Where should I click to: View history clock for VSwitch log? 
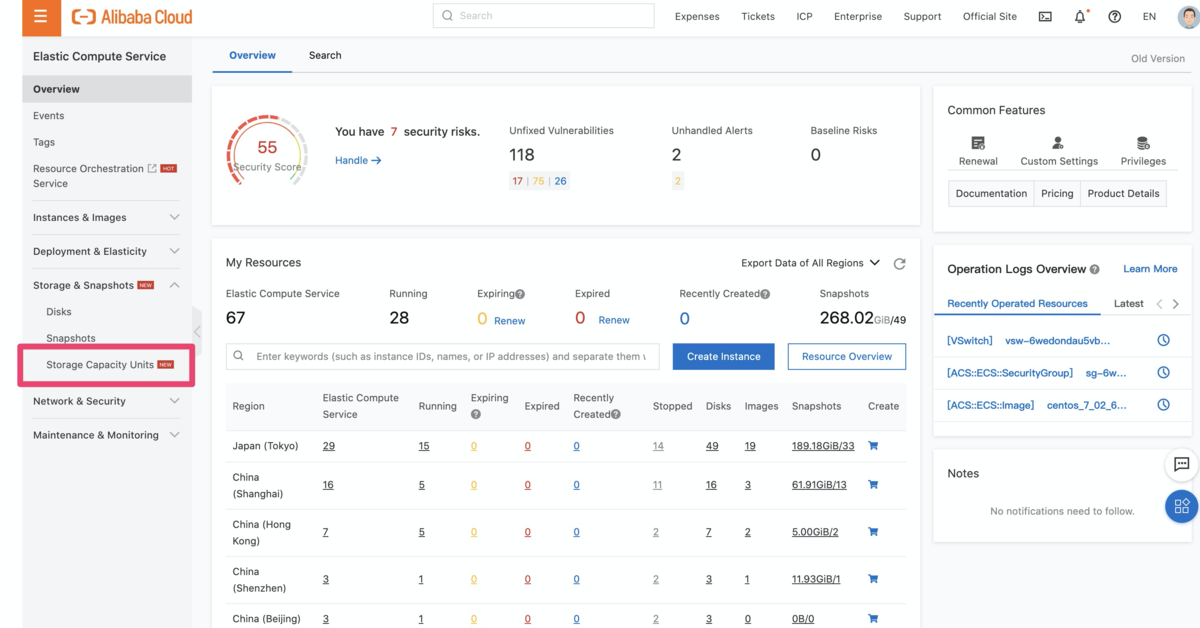pyautogui.click(x=1163, y=340)
